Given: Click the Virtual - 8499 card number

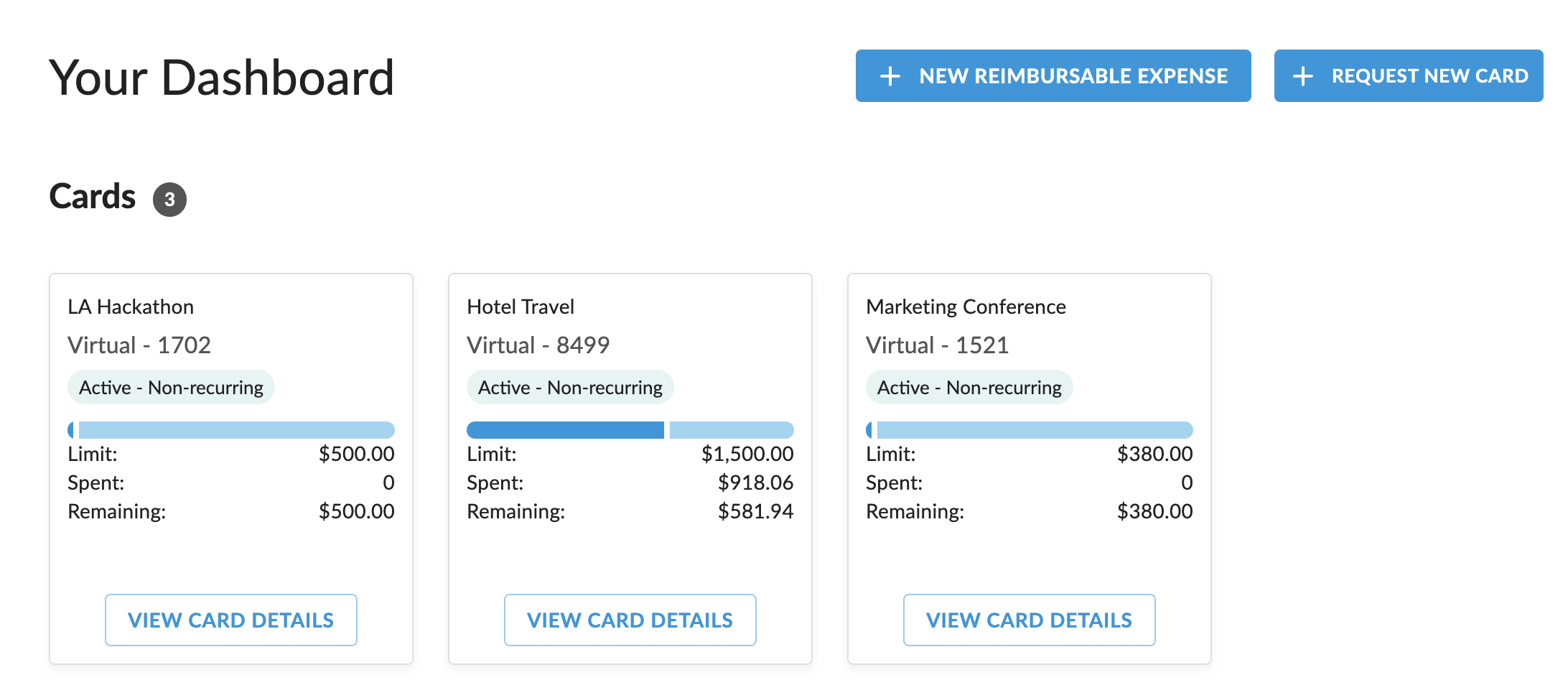Looking at the screenshot, I should 538,345.
